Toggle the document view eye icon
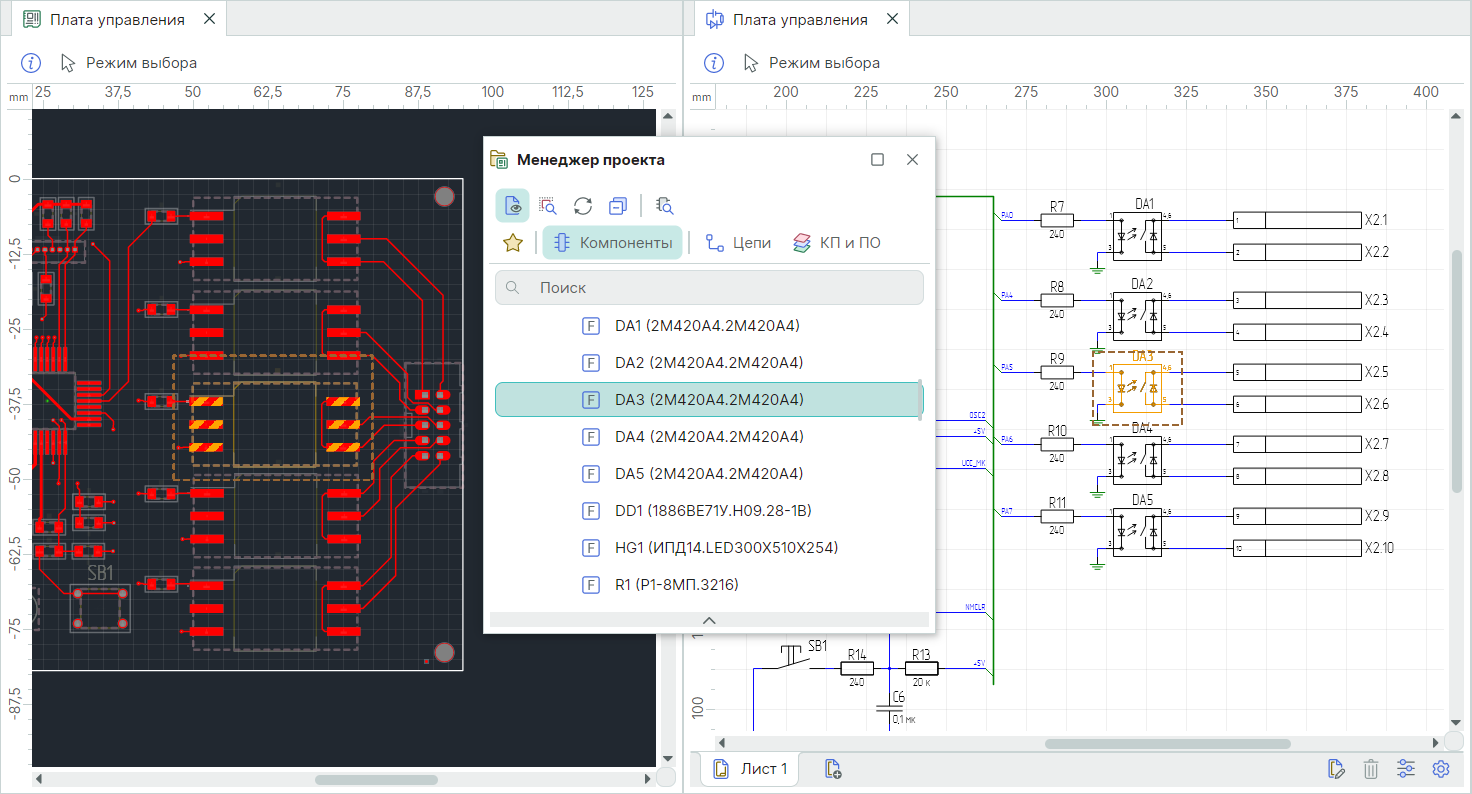The width and height of the screenshot is (1472, 794). pos(512,206)
